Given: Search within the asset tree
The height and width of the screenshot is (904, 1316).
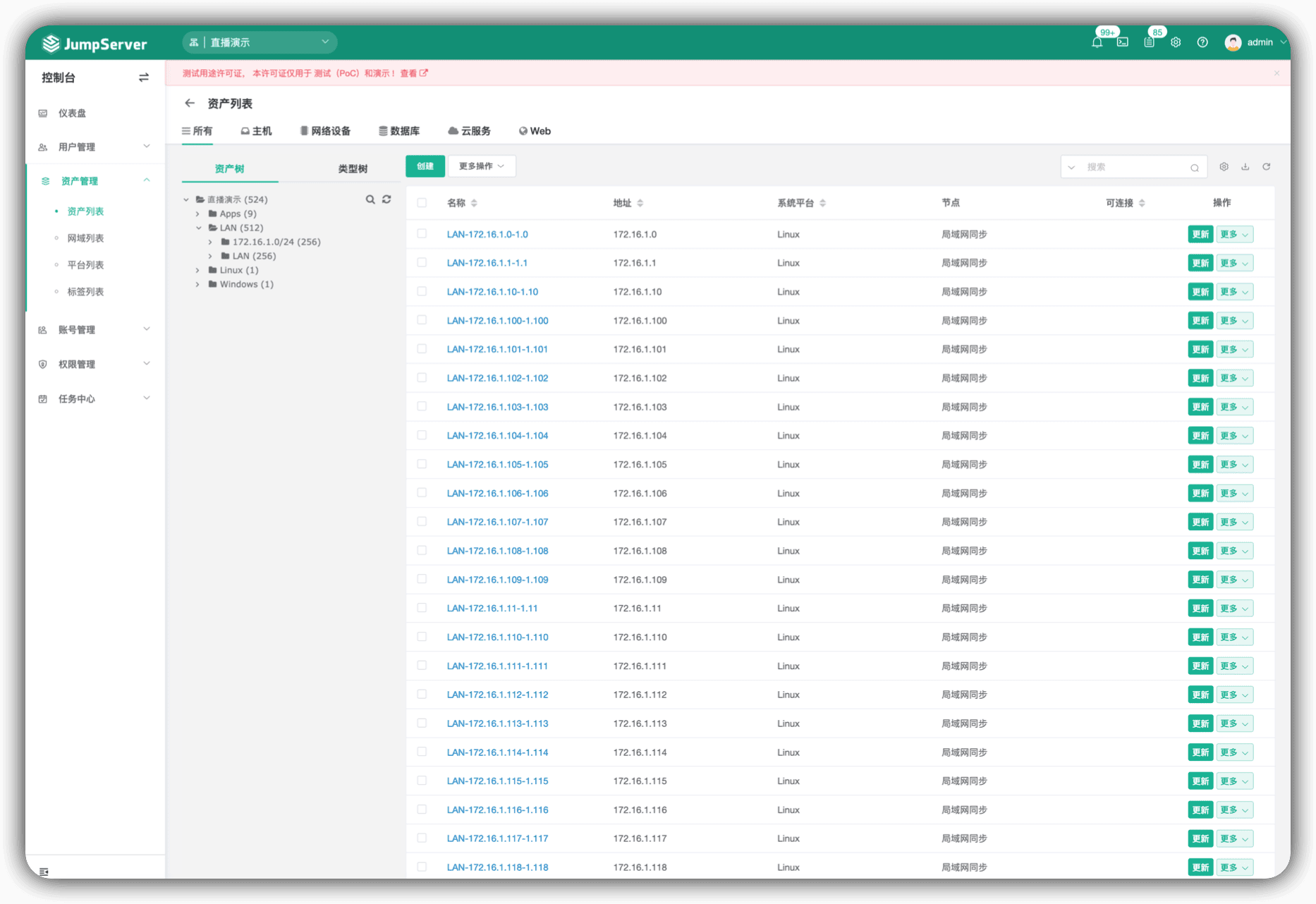Looking at the screenshot, I should (x=370, y=200).
